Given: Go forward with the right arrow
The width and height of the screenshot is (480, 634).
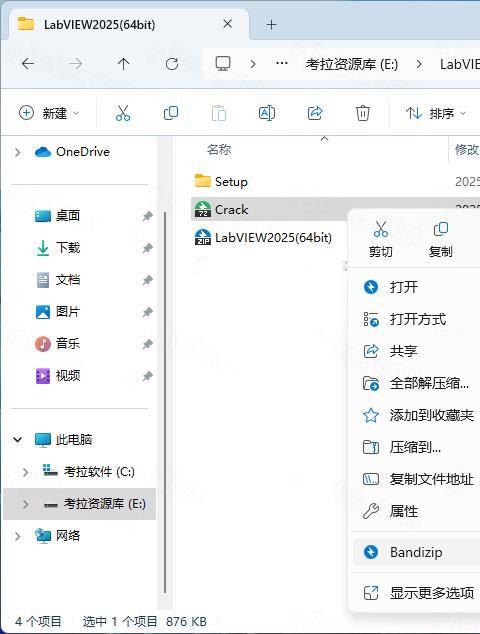Looking at the screenshot, I should 76,63.
